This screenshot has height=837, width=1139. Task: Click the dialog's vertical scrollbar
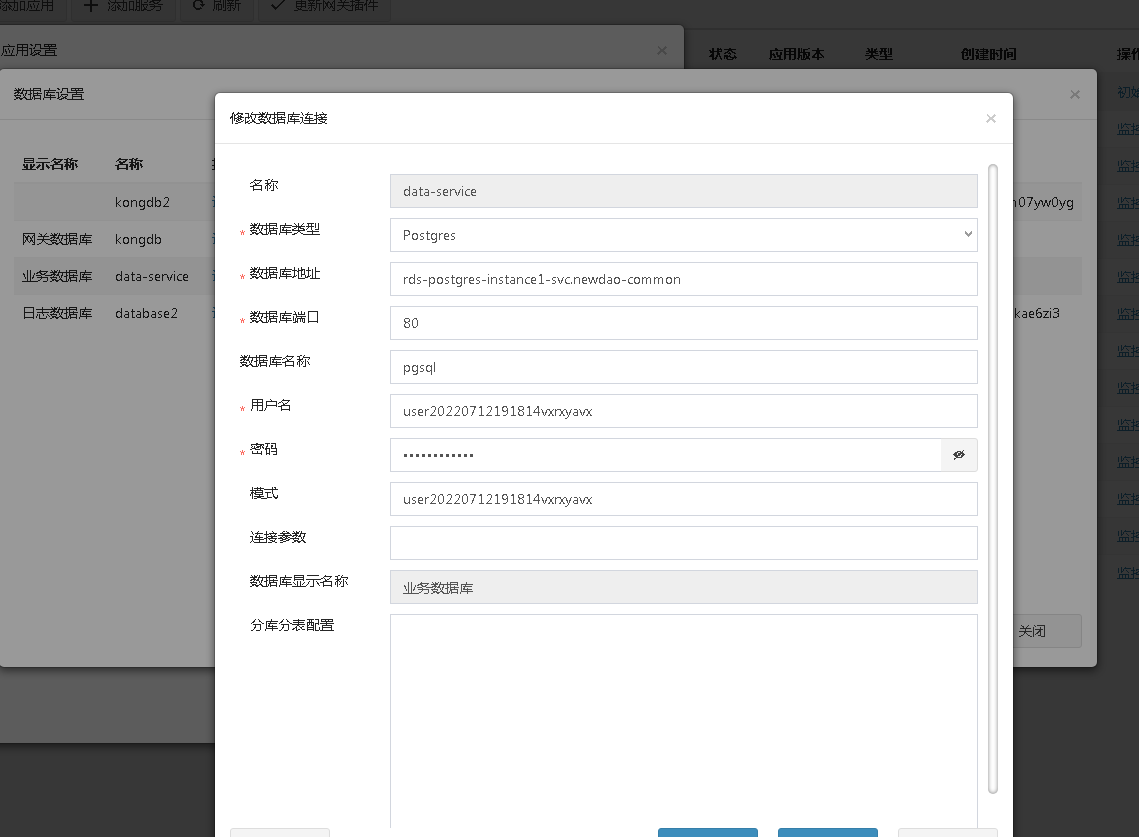(992, 480)
